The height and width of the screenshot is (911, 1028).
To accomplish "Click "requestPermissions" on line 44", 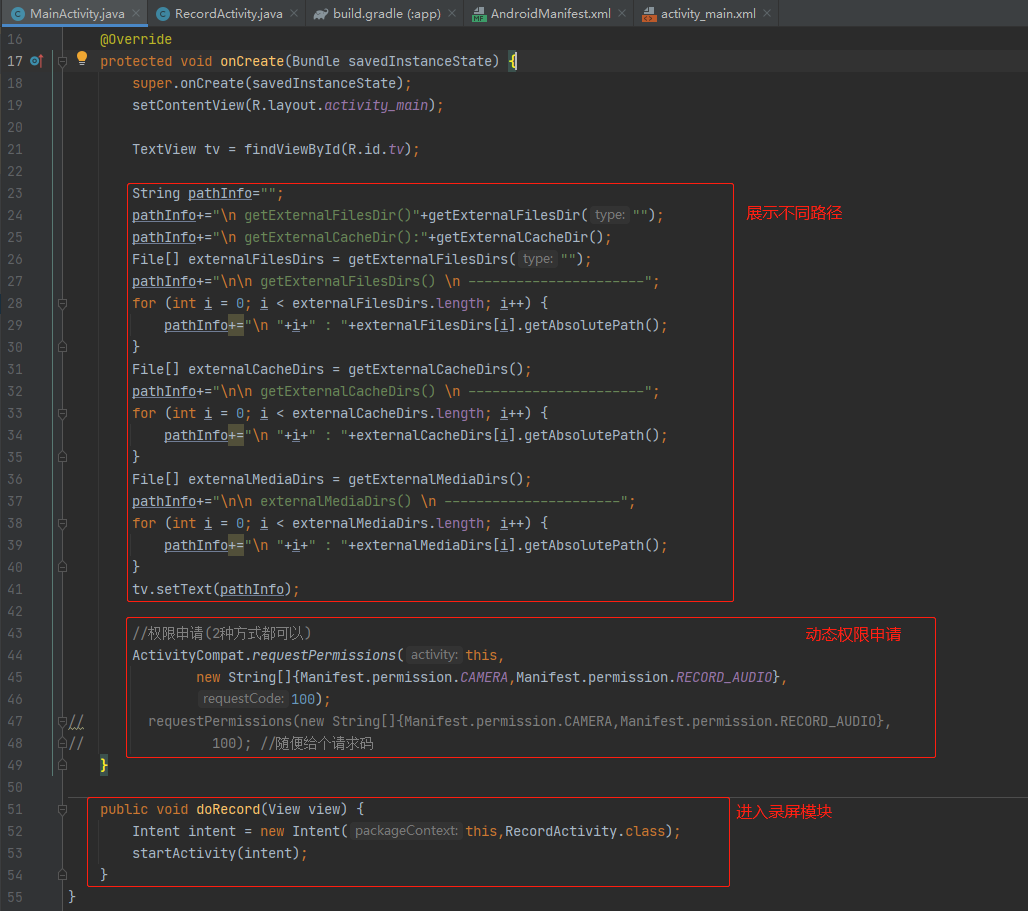I will (x=324, y=655).
